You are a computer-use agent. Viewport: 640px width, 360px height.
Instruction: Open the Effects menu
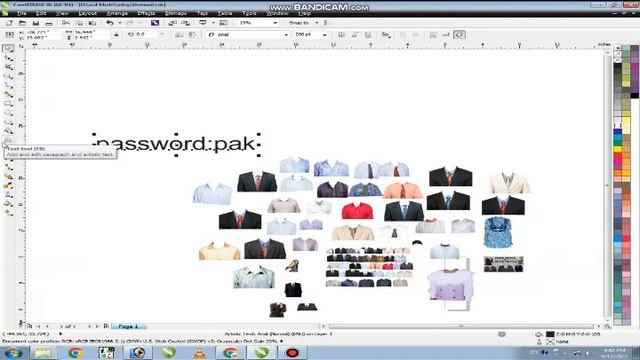146,13
